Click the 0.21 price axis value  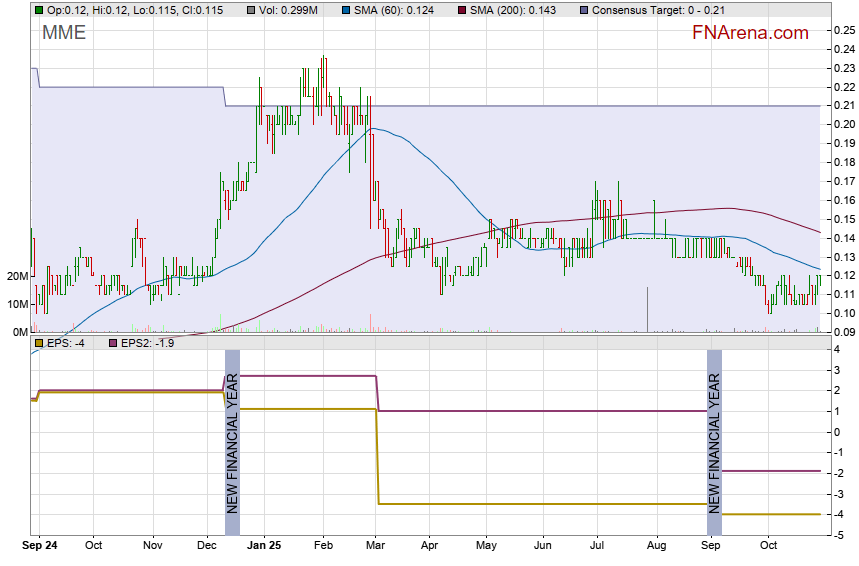[843, 106]
